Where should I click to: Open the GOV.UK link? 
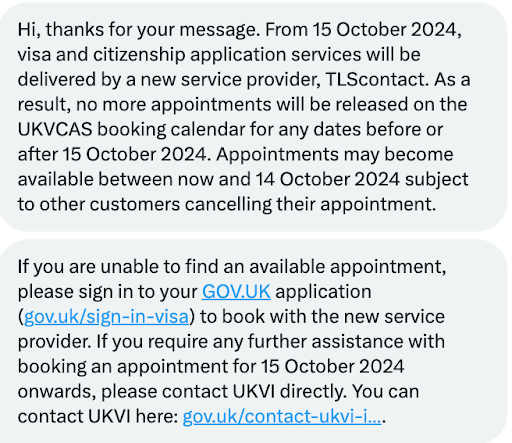(236, 292)
